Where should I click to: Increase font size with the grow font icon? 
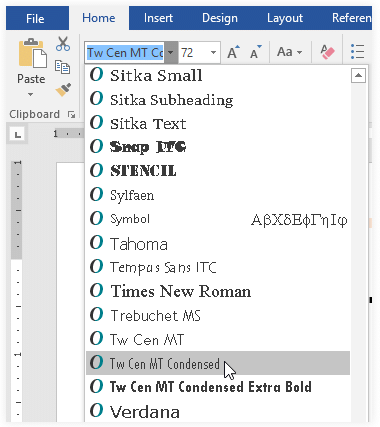[233, 52]
